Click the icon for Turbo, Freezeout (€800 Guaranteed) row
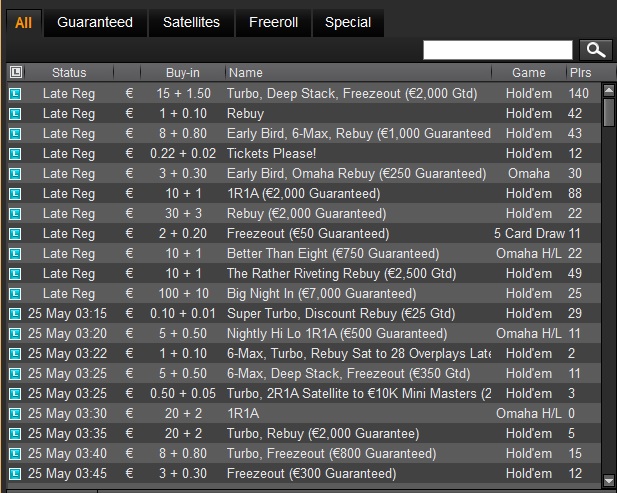 [15, 454]
